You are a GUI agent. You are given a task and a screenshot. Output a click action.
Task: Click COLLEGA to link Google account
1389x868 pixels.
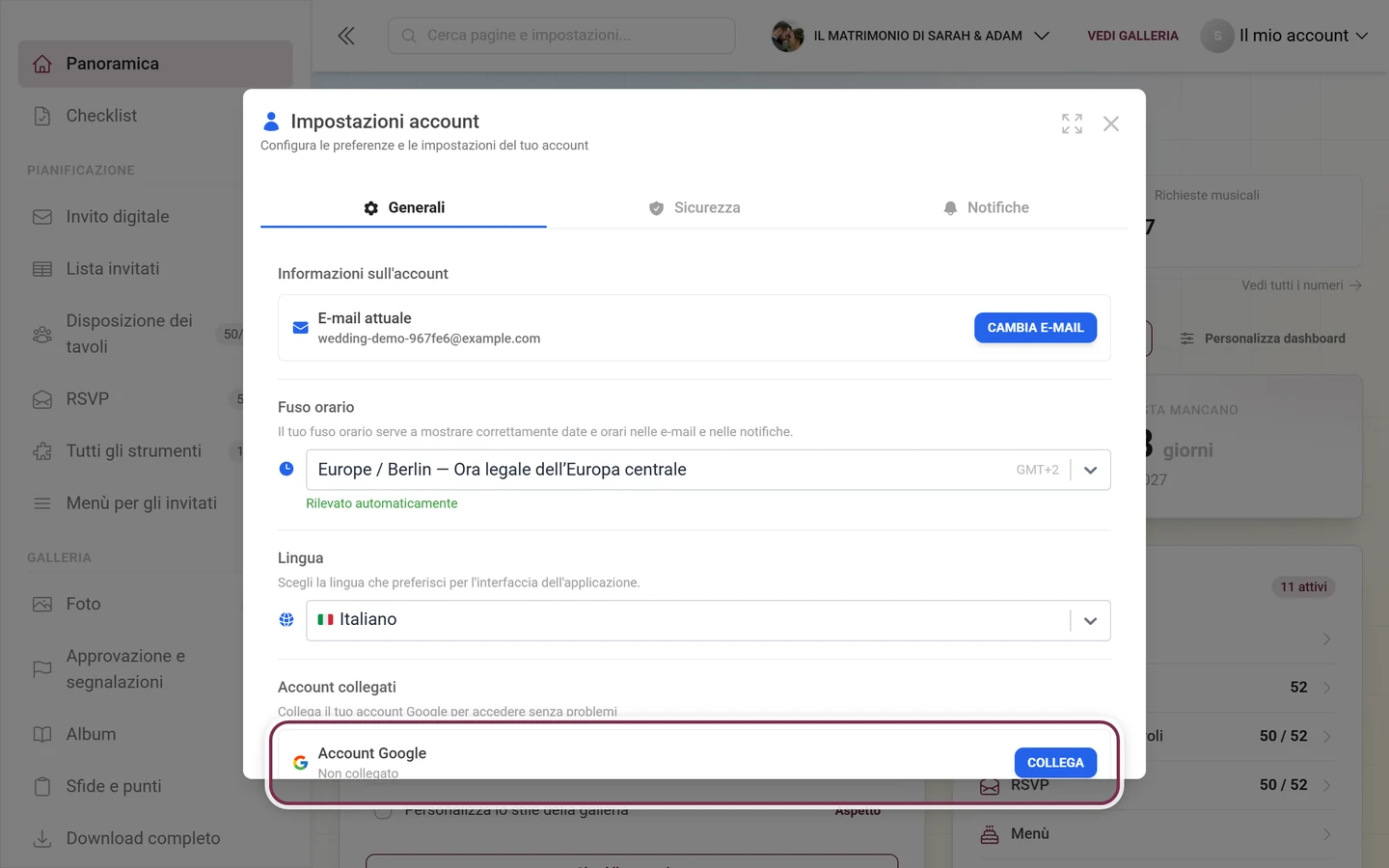click(x=1055, y=763)
